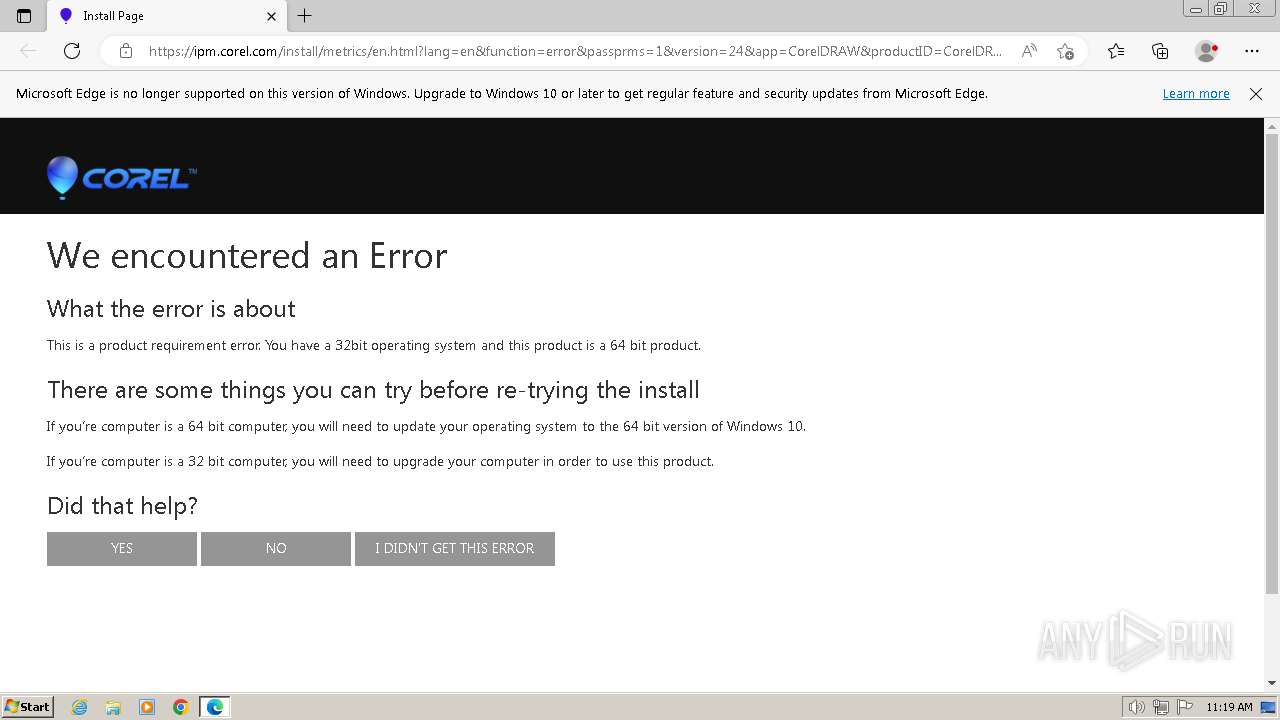
Task: Click the address bar URL
Action: coord(575,51)
